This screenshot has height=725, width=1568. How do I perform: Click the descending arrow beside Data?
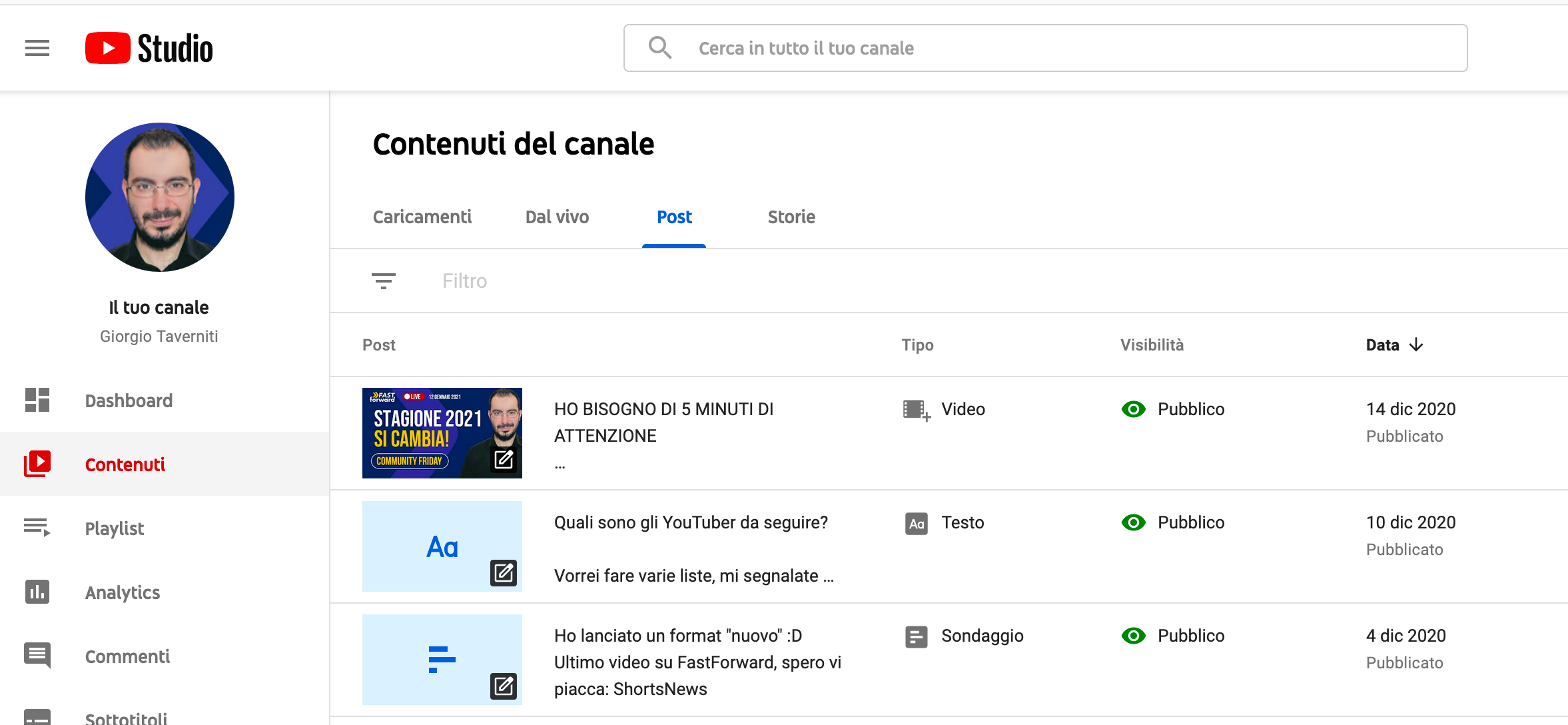coord(1416,345)
